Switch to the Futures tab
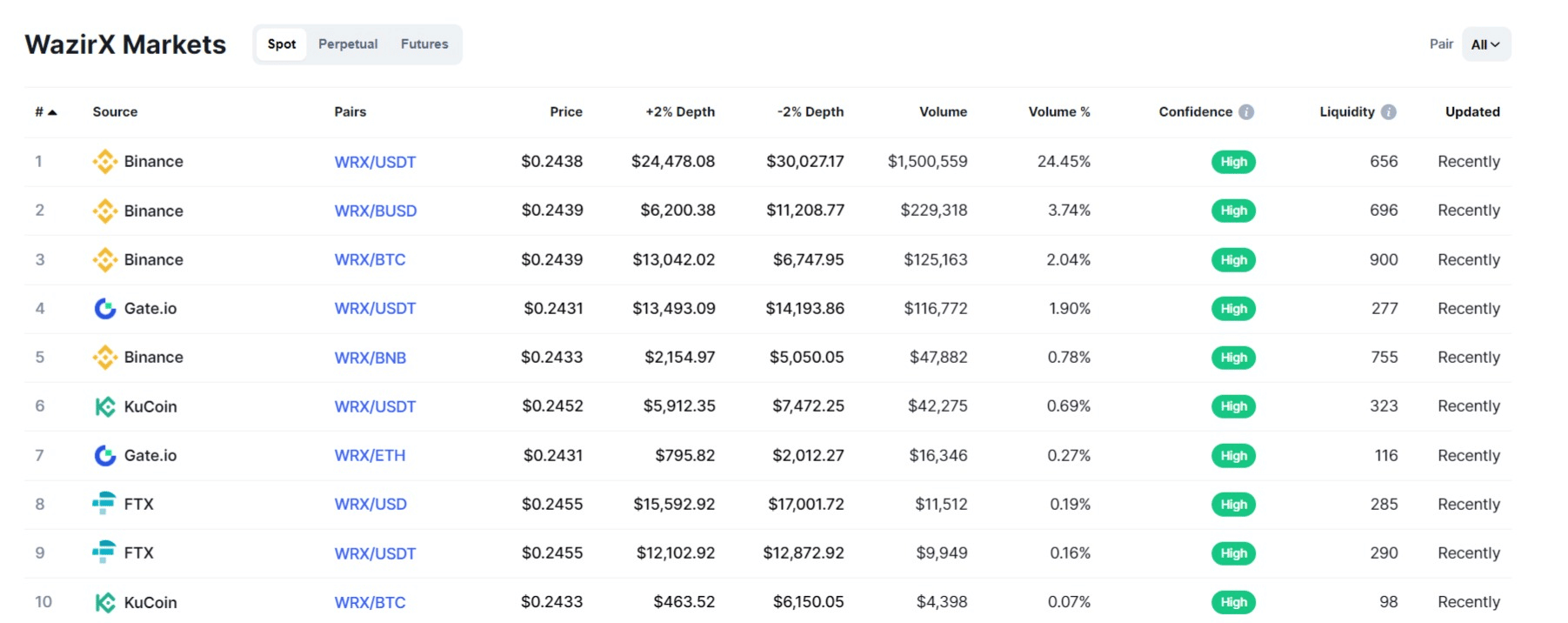Viewport: 1568px width, 623px height. point(424,44)
